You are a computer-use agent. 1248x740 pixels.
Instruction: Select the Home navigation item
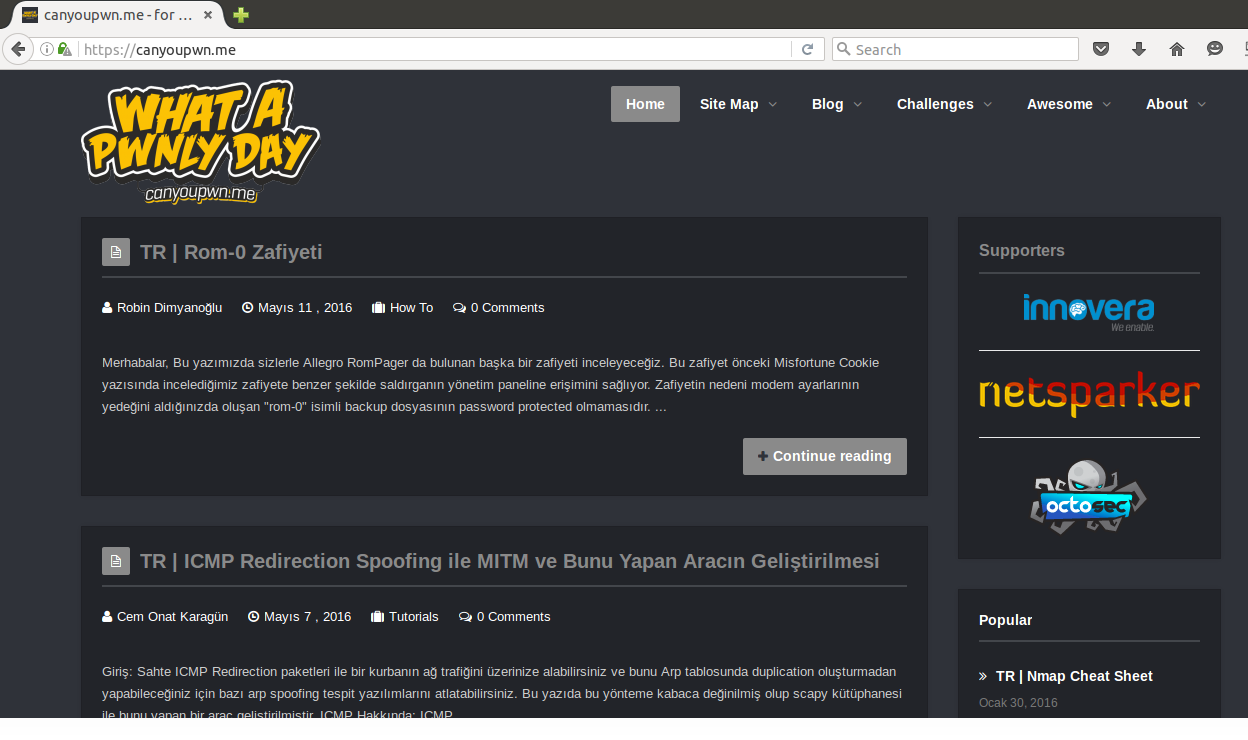(x=645, y=104)
